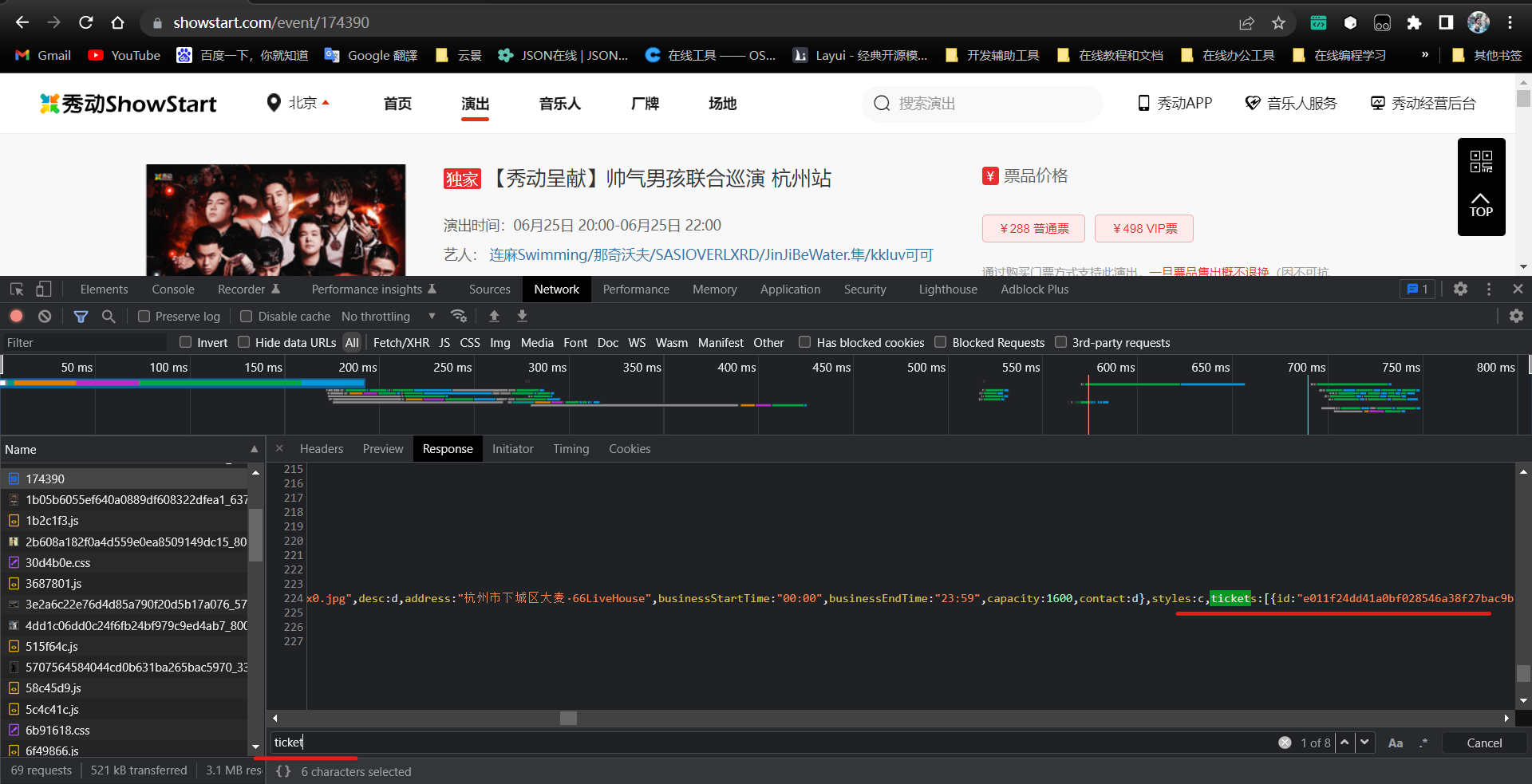Click the browser back arrow
1532x784 pixels.
point(22,22)
